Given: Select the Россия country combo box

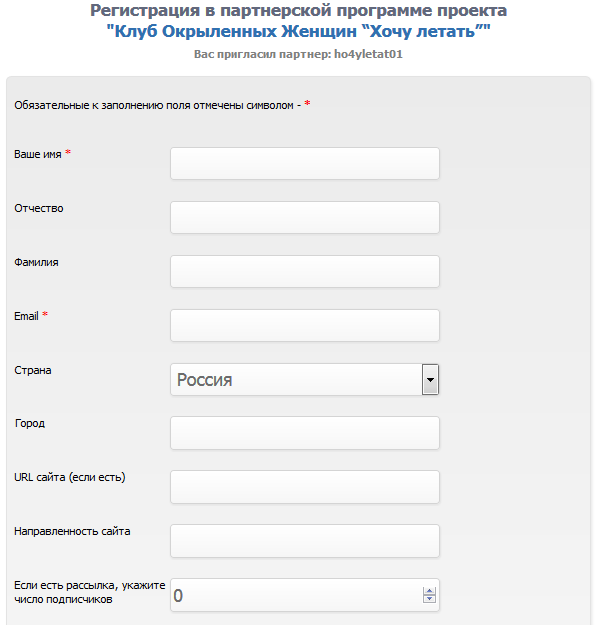Looking at the screenshot, I should tap(305, 379).
